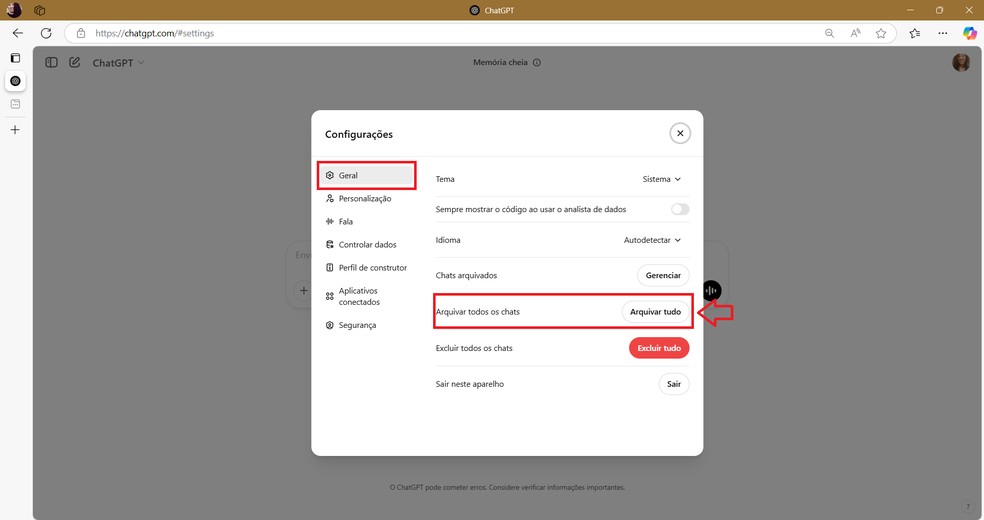View site info lock icon
Image resolution: width=984 pixels, height=520 pixels.
coord(81,33)
